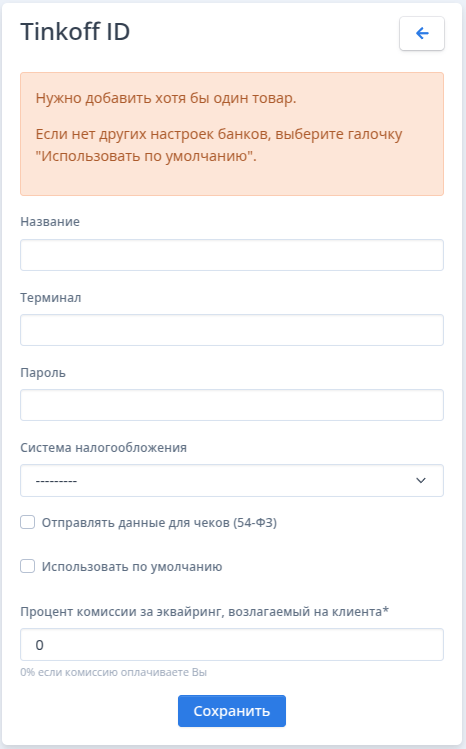The width and height of the screenshot is (466, 749).
Task: Click the blue Сохранить button
Action: point(232,711)
